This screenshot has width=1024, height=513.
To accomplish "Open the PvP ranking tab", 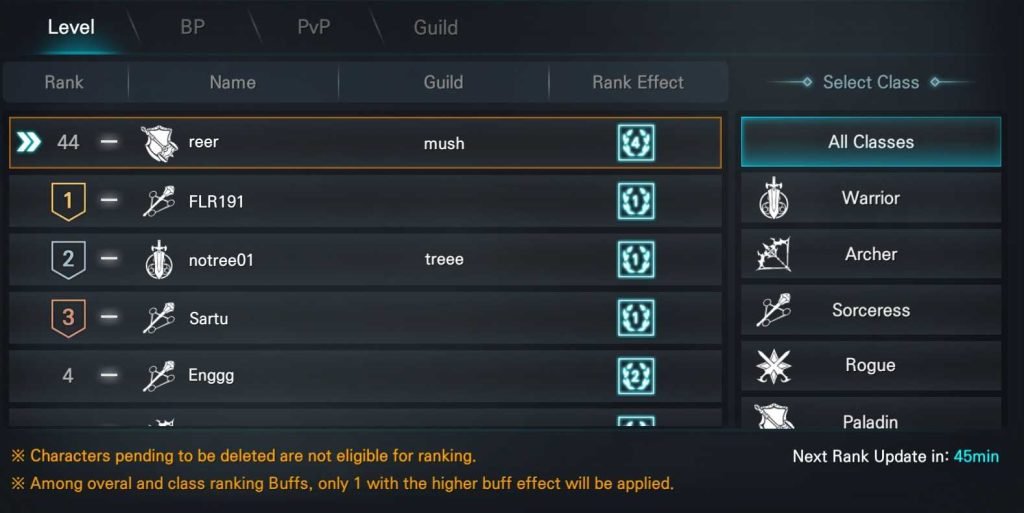I will (313, 27).
